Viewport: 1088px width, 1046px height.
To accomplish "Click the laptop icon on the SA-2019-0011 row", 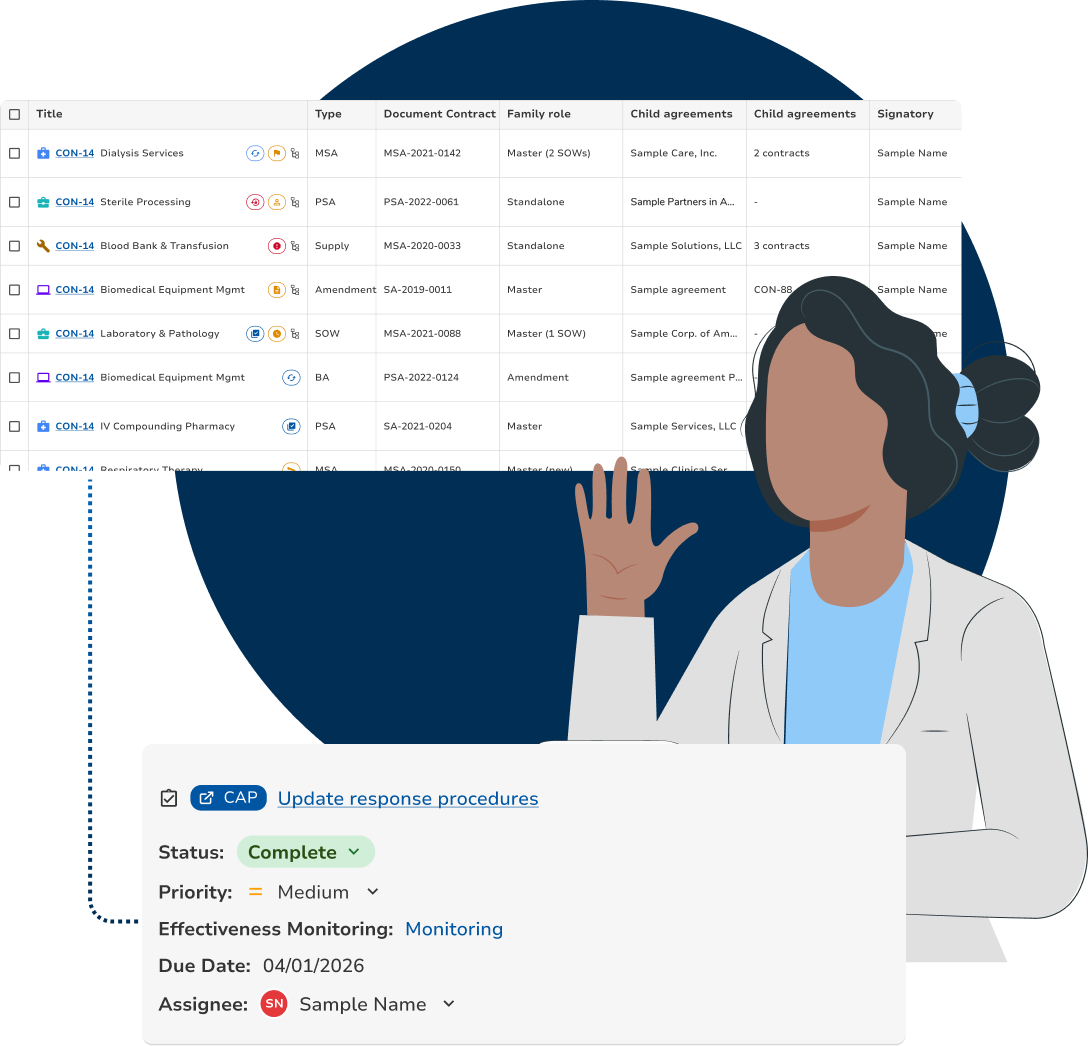I will coord(43,289).
